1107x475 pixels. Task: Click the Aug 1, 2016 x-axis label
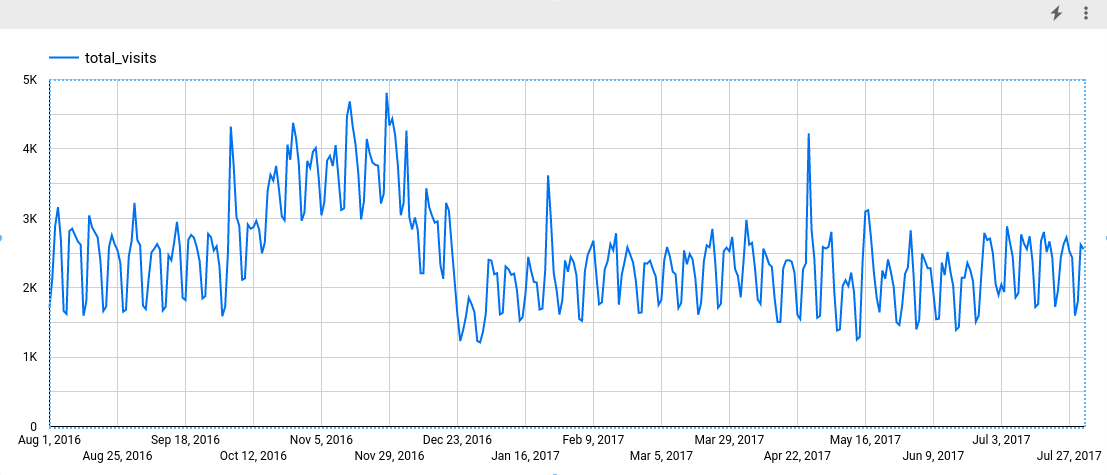coord(49,439)
